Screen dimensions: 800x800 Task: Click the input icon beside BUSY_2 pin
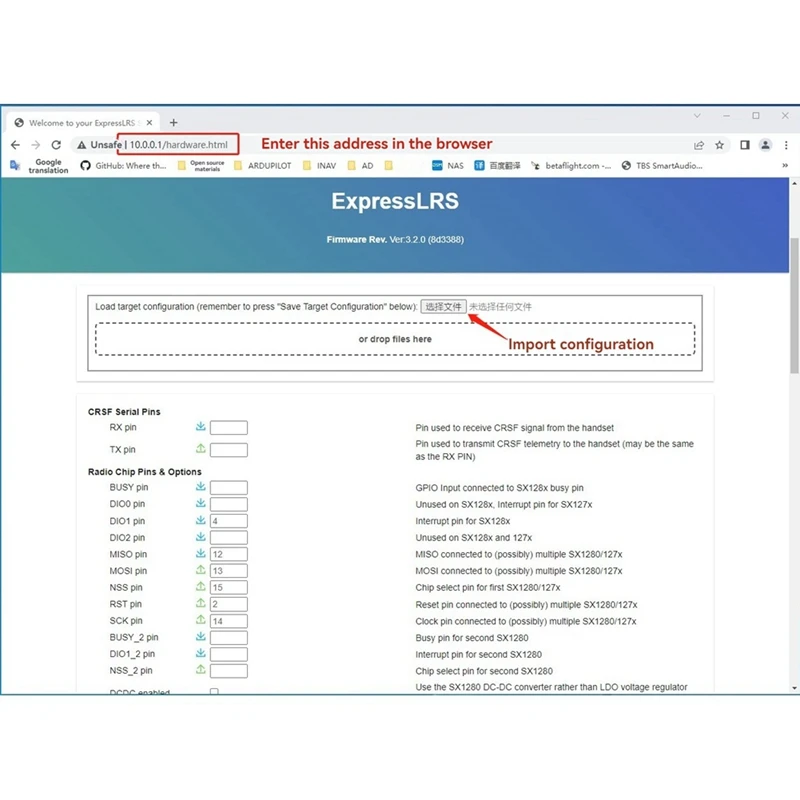coord(201,636)
